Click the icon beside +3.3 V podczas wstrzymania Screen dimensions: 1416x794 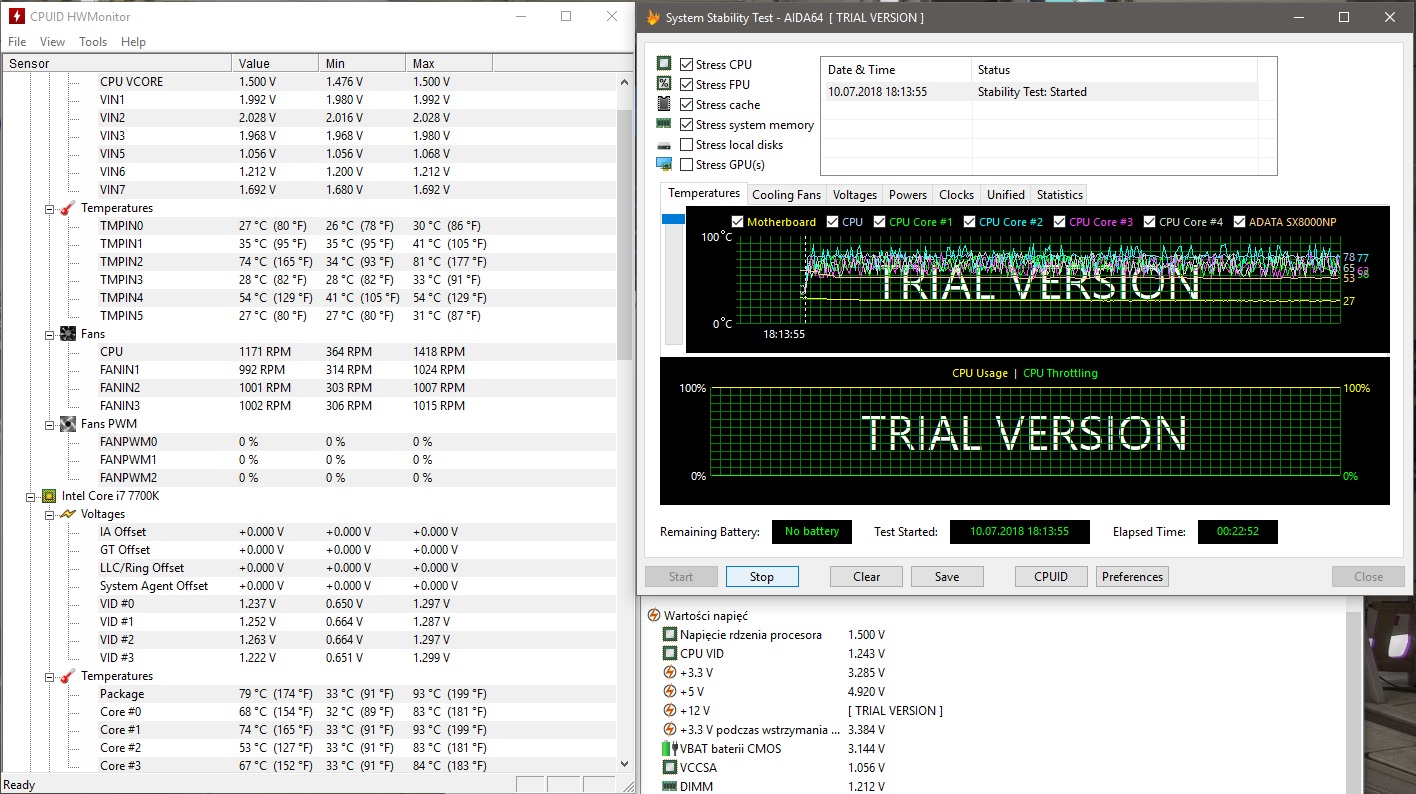point(670,730)
